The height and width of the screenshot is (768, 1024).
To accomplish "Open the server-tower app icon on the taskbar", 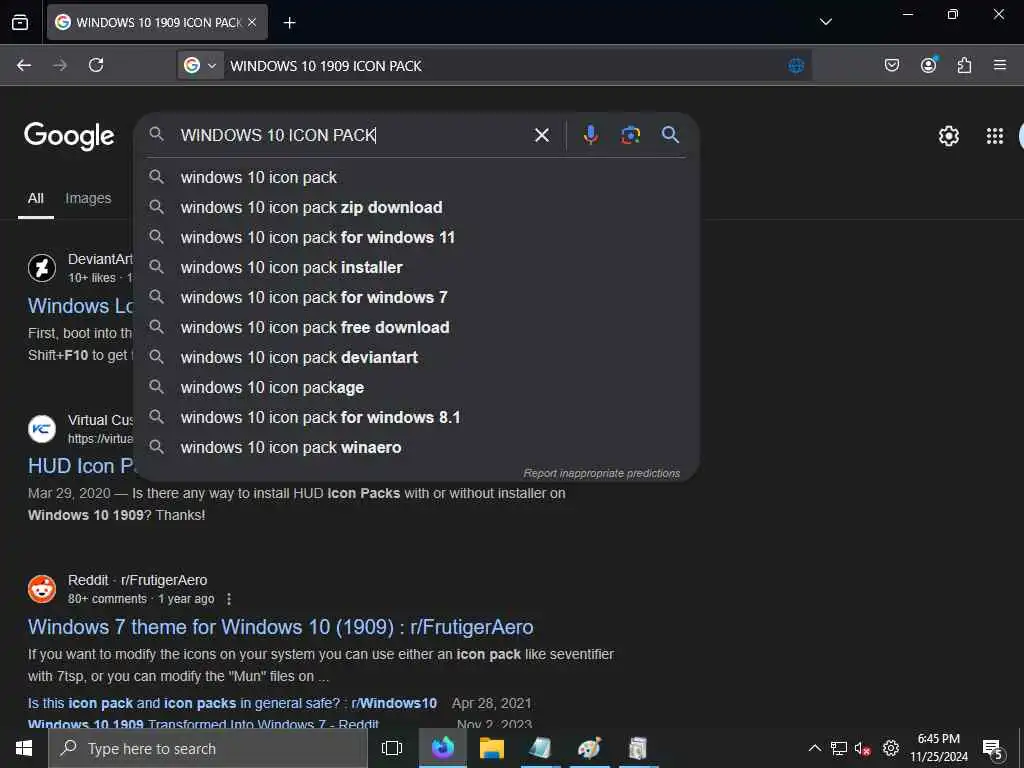I will click(x=637, y=748).
